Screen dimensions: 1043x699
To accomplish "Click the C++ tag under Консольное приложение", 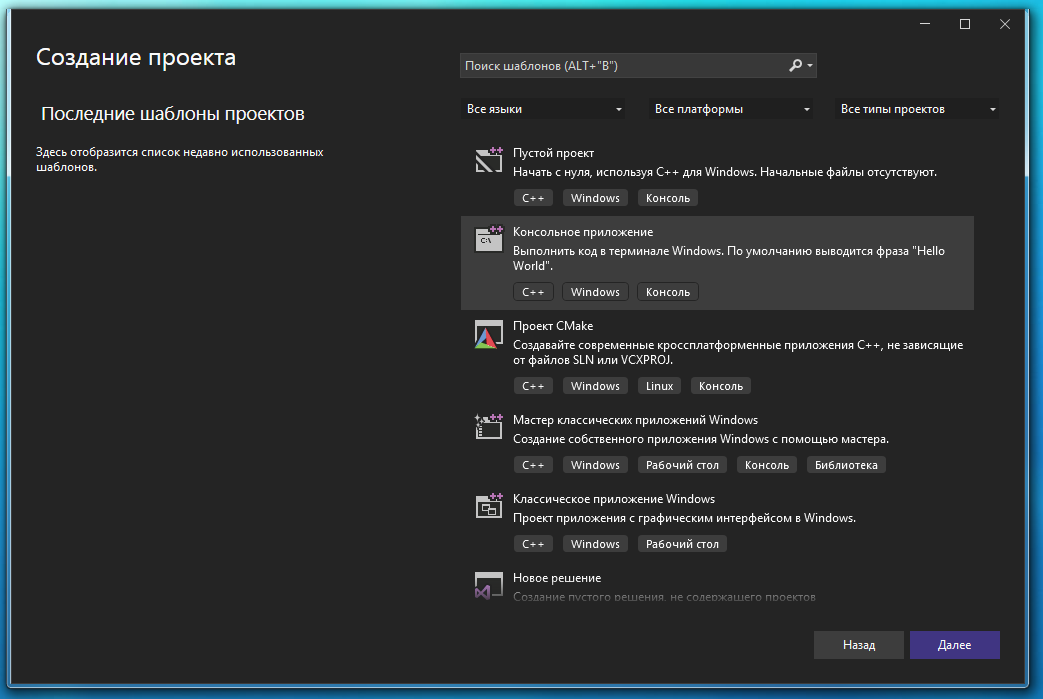I will (x=533, y=292).
